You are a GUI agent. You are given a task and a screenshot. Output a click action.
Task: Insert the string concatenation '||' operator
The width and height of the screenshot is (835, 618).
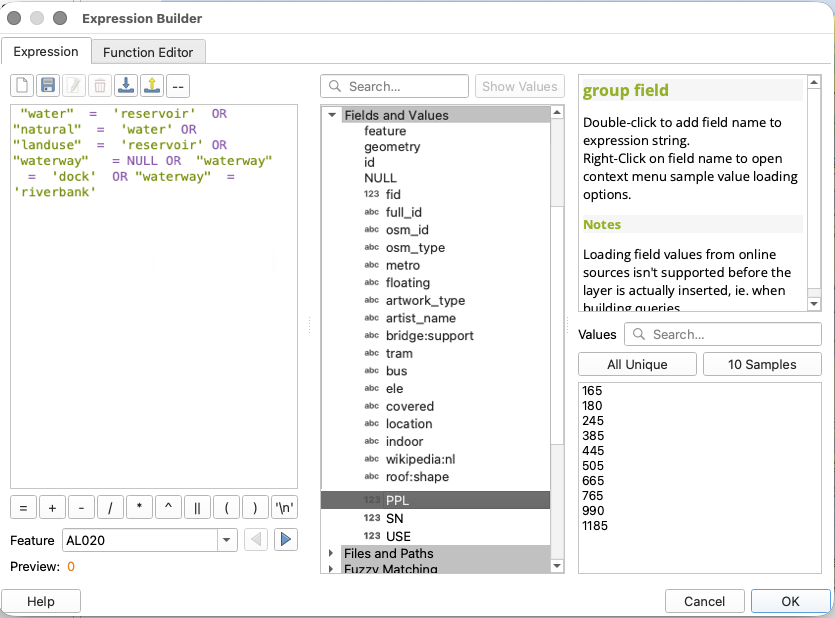(197, 507)
